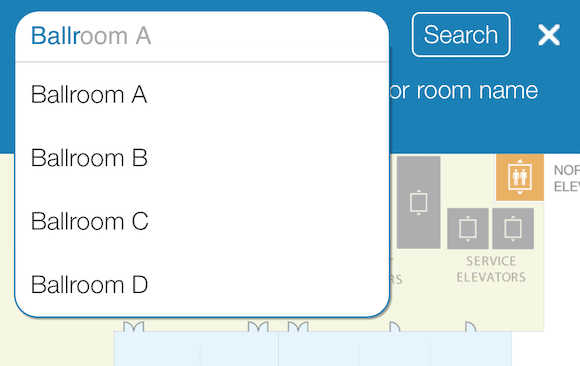
Task: Select the left light-blue room on the map
Action: (x=196, y=349)
